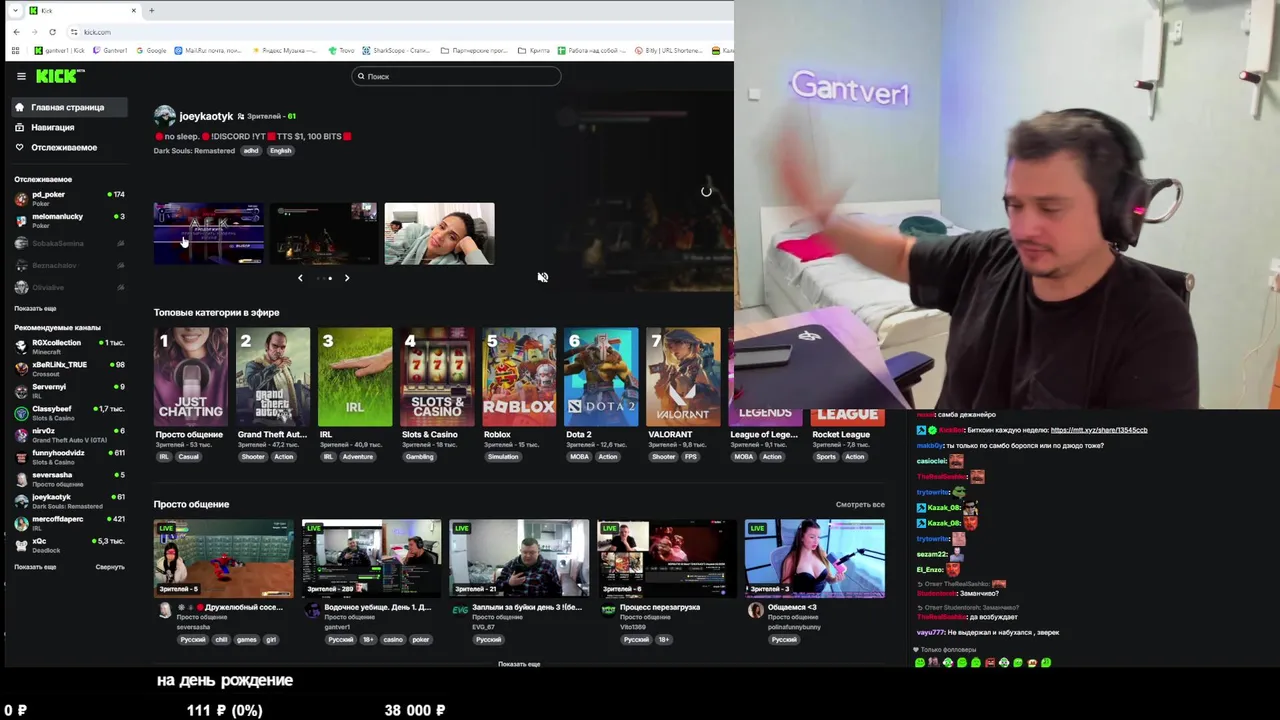
Task: Show more followed channels
Action: coord(35,308)
